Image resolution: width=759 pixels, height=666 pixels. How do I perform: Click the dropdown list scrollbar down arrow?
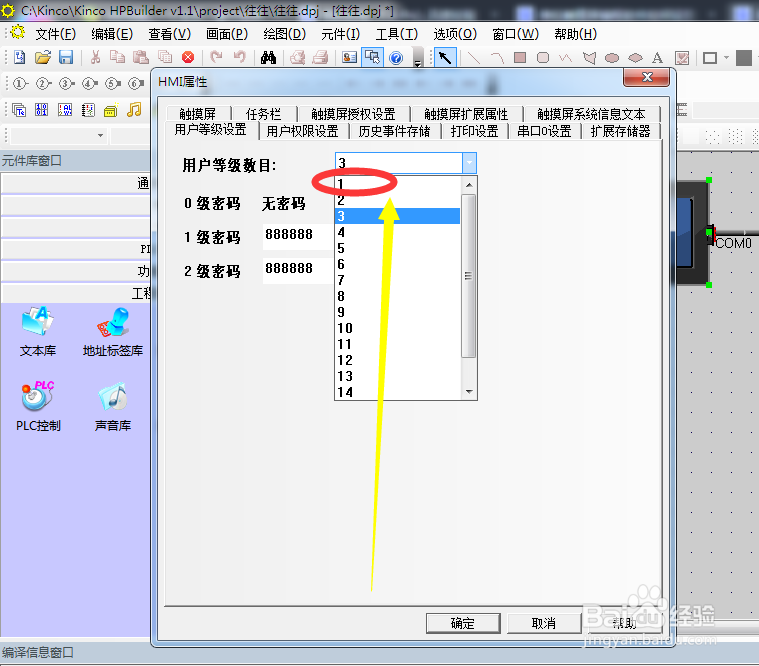[x=469, y=392]
